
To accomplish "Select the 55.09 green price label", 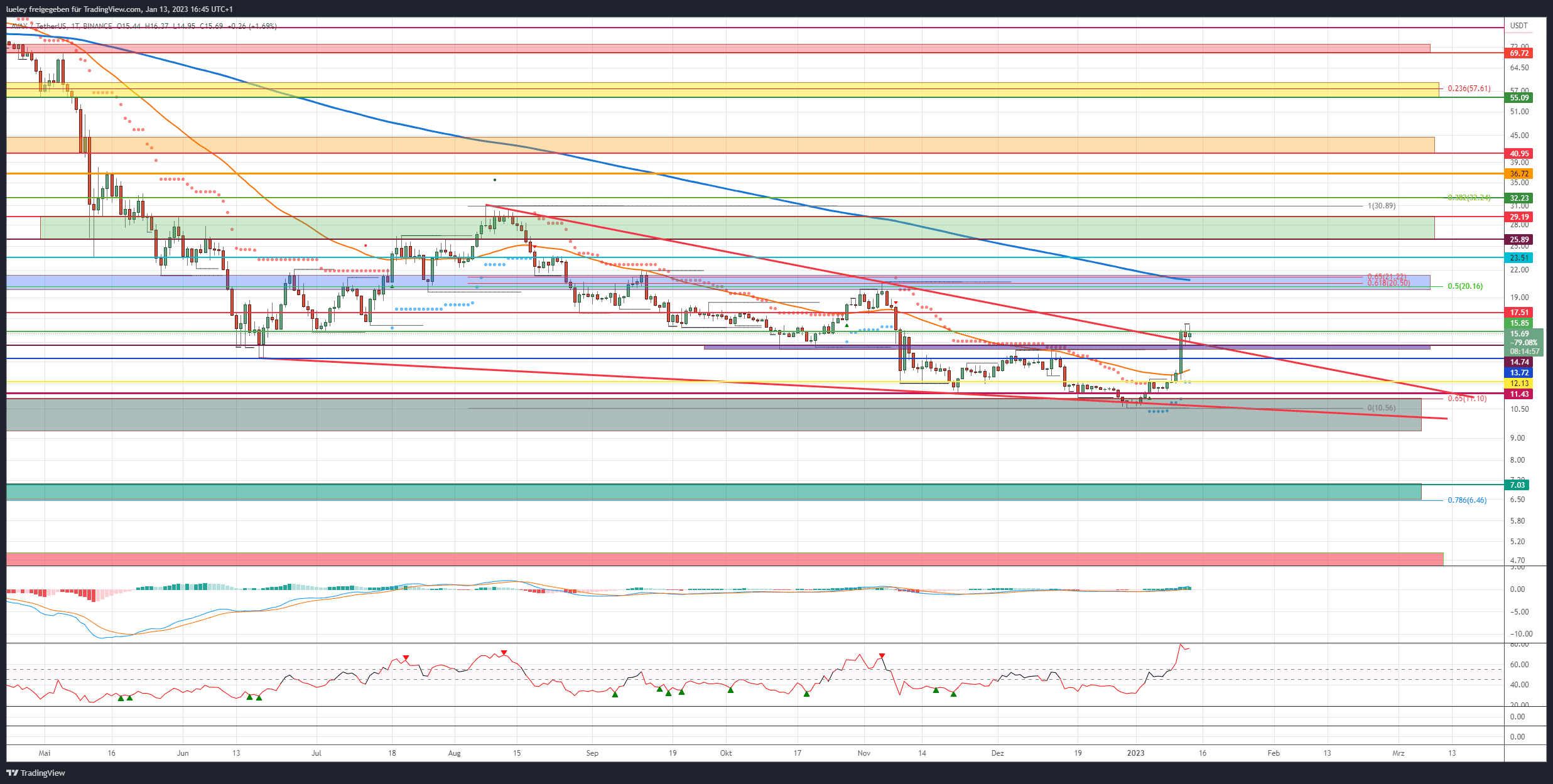I will tap(1519, 98).
